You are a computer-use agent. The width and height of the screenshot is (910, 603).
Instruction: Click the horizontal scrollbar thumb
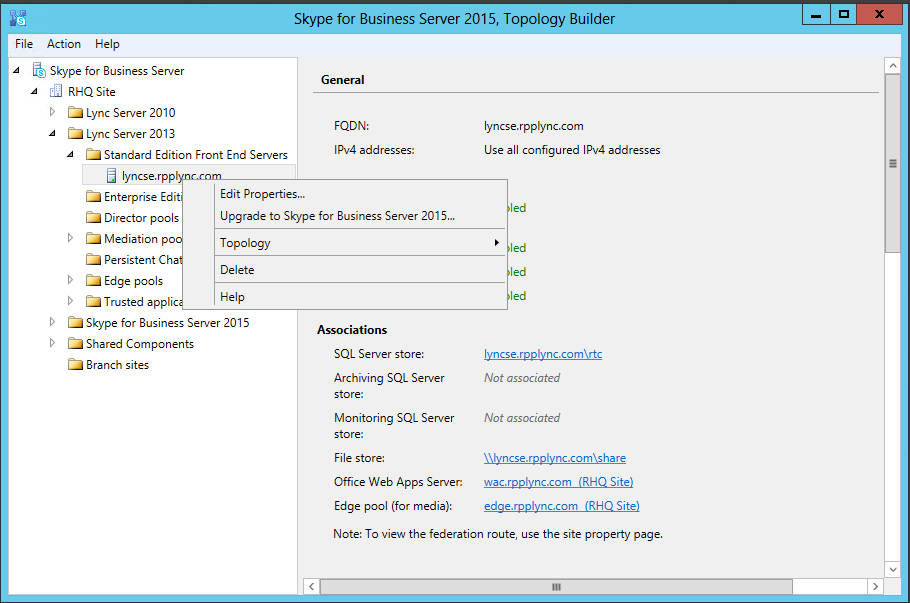(x=556, y=587)
